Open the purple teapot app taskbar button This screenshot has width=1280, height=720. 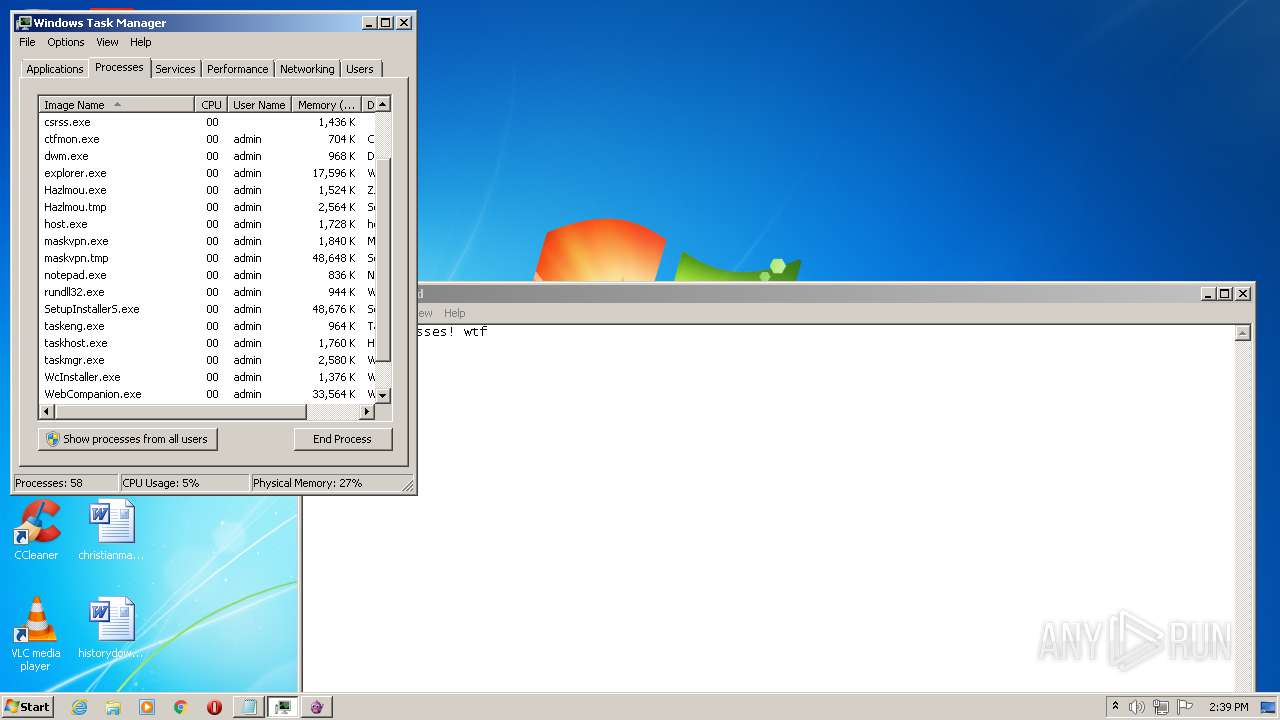[316, 707]
